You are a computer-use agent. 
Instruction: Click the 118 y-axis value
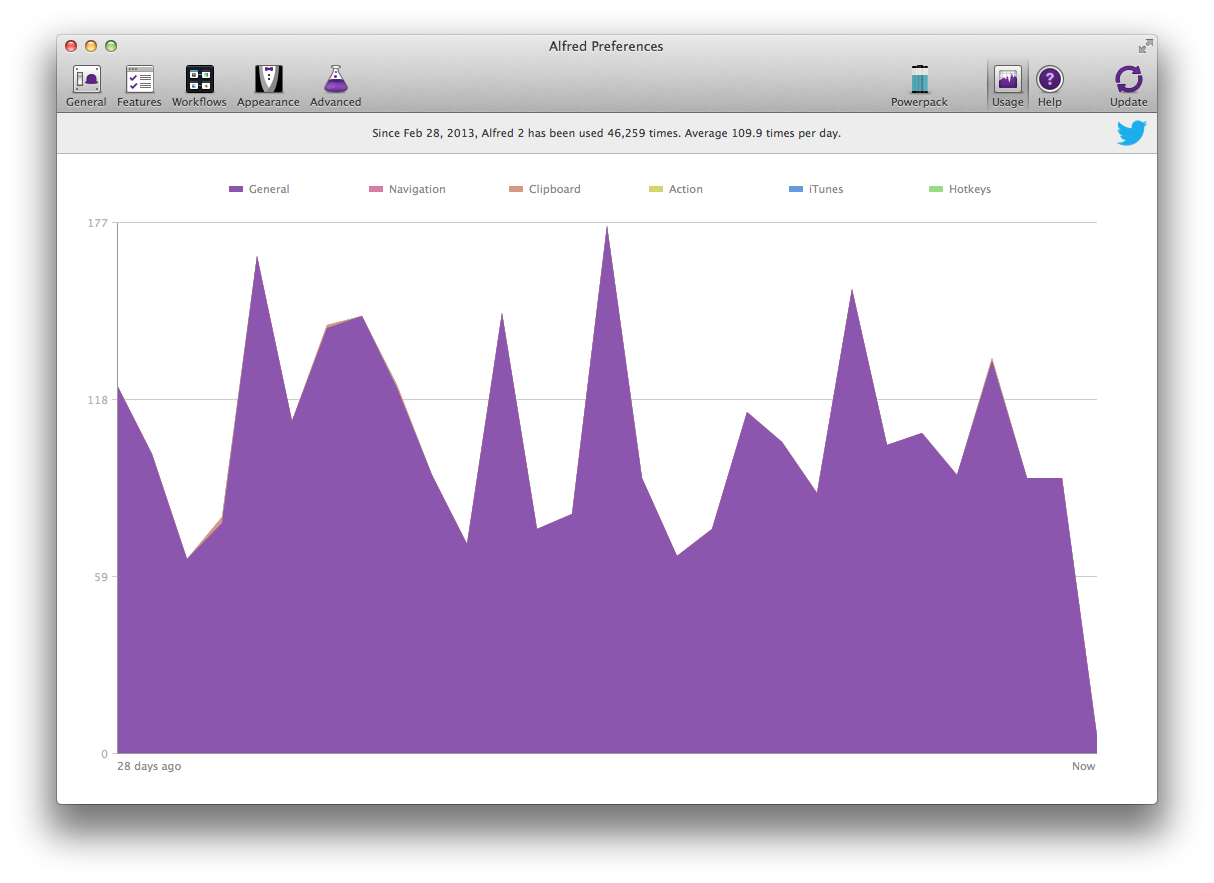(x=98, y=399)
